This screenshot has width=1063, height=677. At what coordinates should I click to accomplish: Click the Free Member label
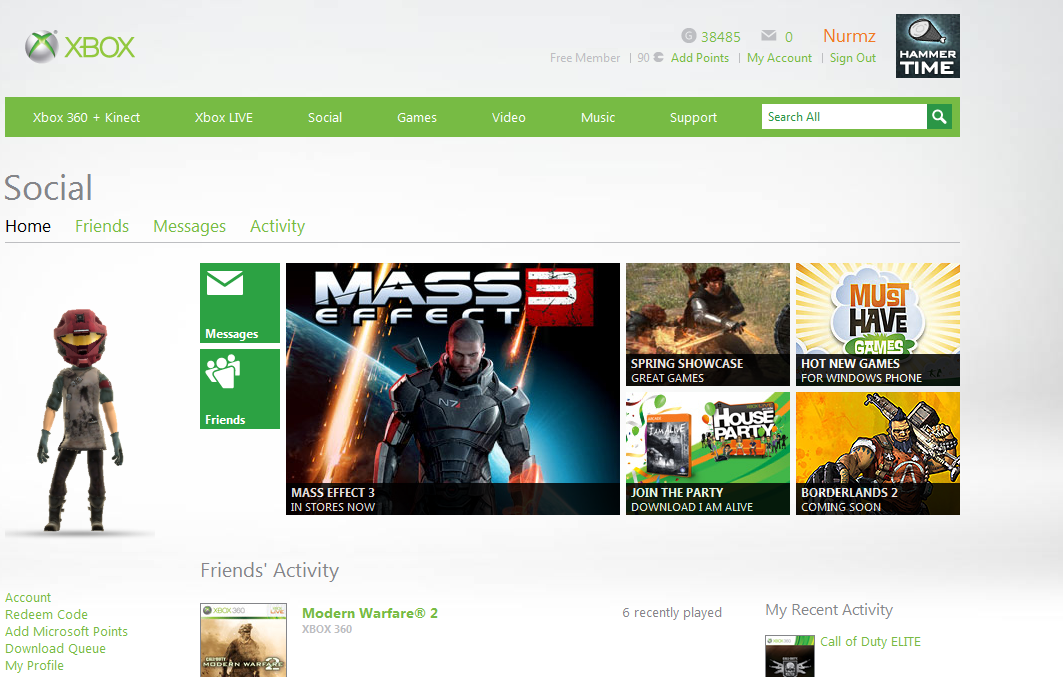click(585, 58)
